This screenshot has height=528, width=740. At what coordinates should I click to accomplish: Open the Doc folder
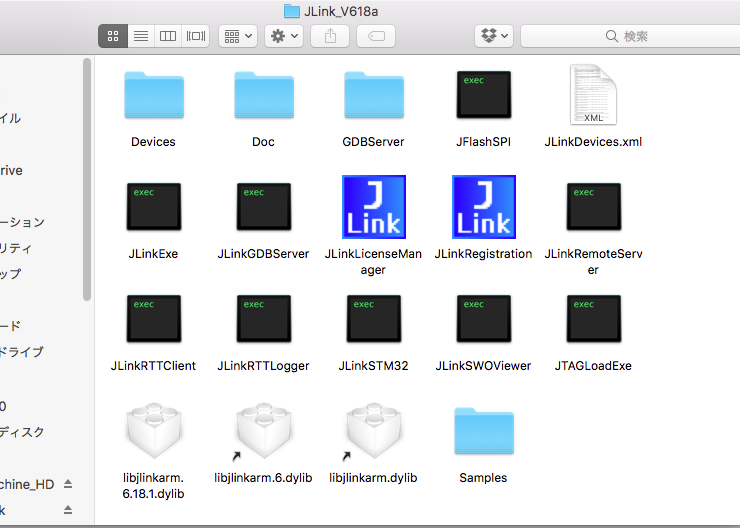[264, 95]
